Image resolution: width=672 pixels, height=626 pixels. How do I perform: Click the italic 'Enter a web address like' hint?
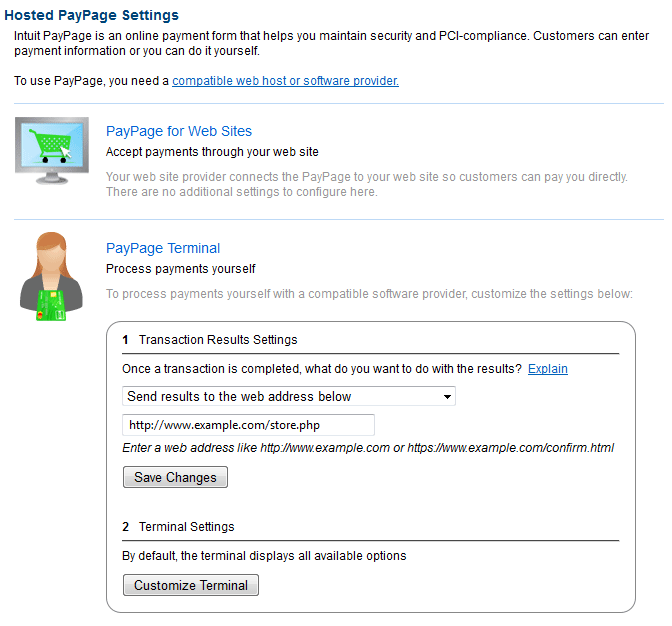coord(368,448)
